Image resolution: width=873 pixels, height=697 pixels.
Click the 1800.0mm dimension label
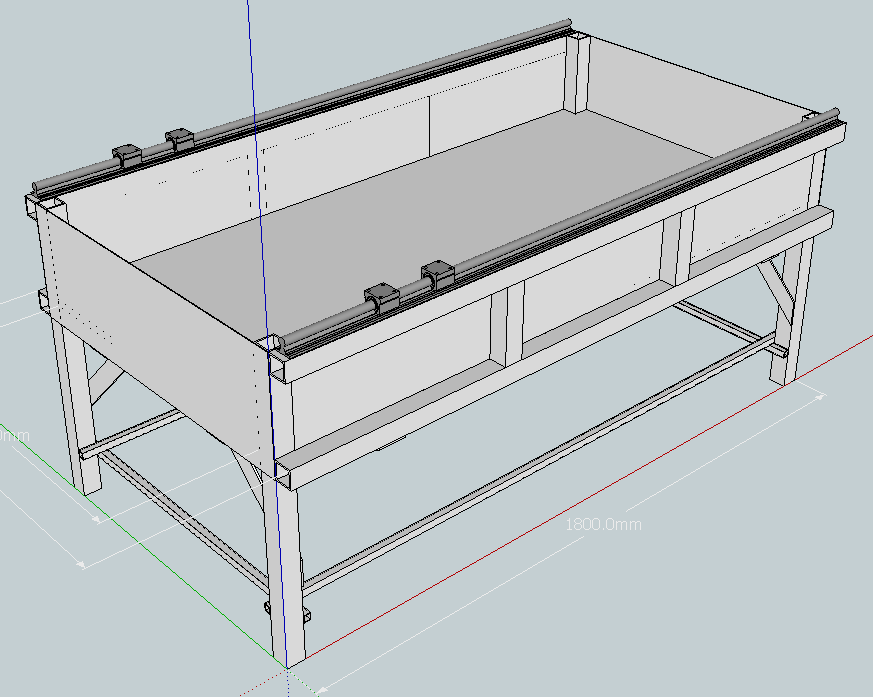click(603, 524)
